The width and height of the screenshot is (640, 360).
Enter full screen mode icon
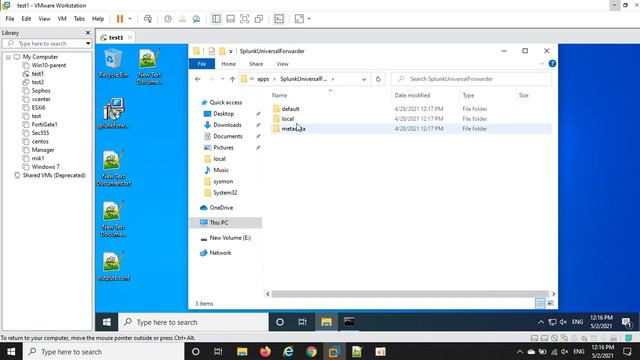pyautogui.click(x=244, y=19)
